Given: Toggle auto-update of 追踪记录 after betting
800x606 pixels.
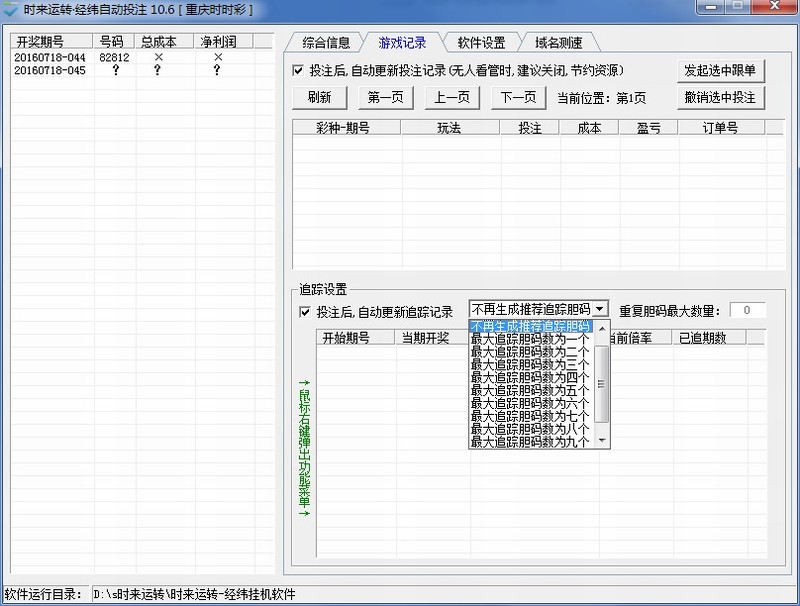Looking at the screenshot, I should (x=305, y=312).
